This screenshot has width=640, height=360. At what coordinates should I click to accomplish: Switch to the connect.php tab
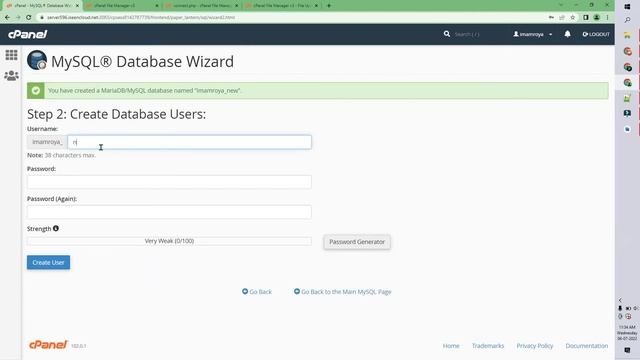pos(202,6)
